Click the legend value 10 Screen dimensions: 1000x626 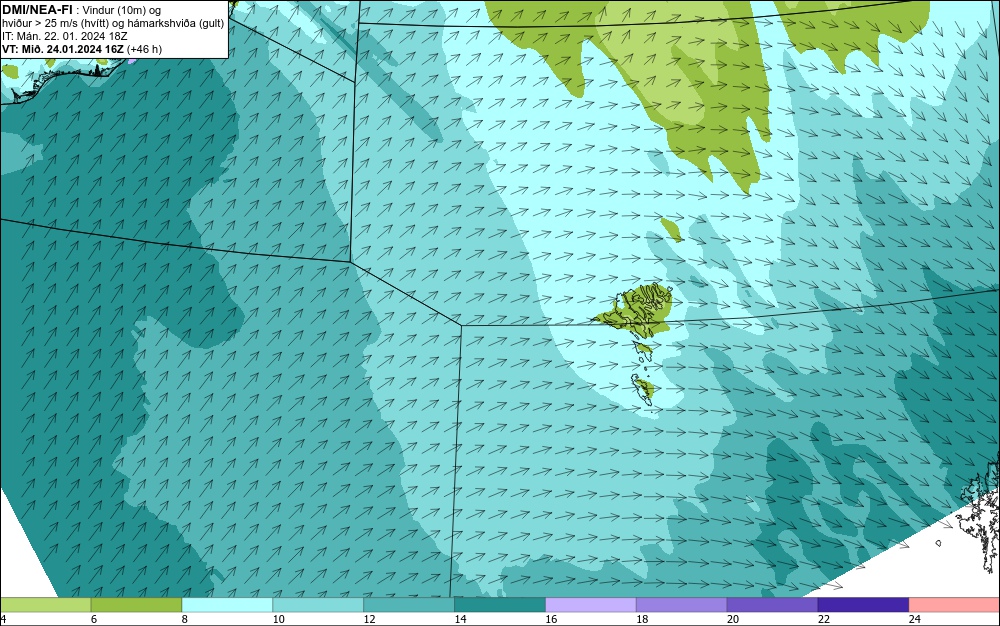coord(279,619)
